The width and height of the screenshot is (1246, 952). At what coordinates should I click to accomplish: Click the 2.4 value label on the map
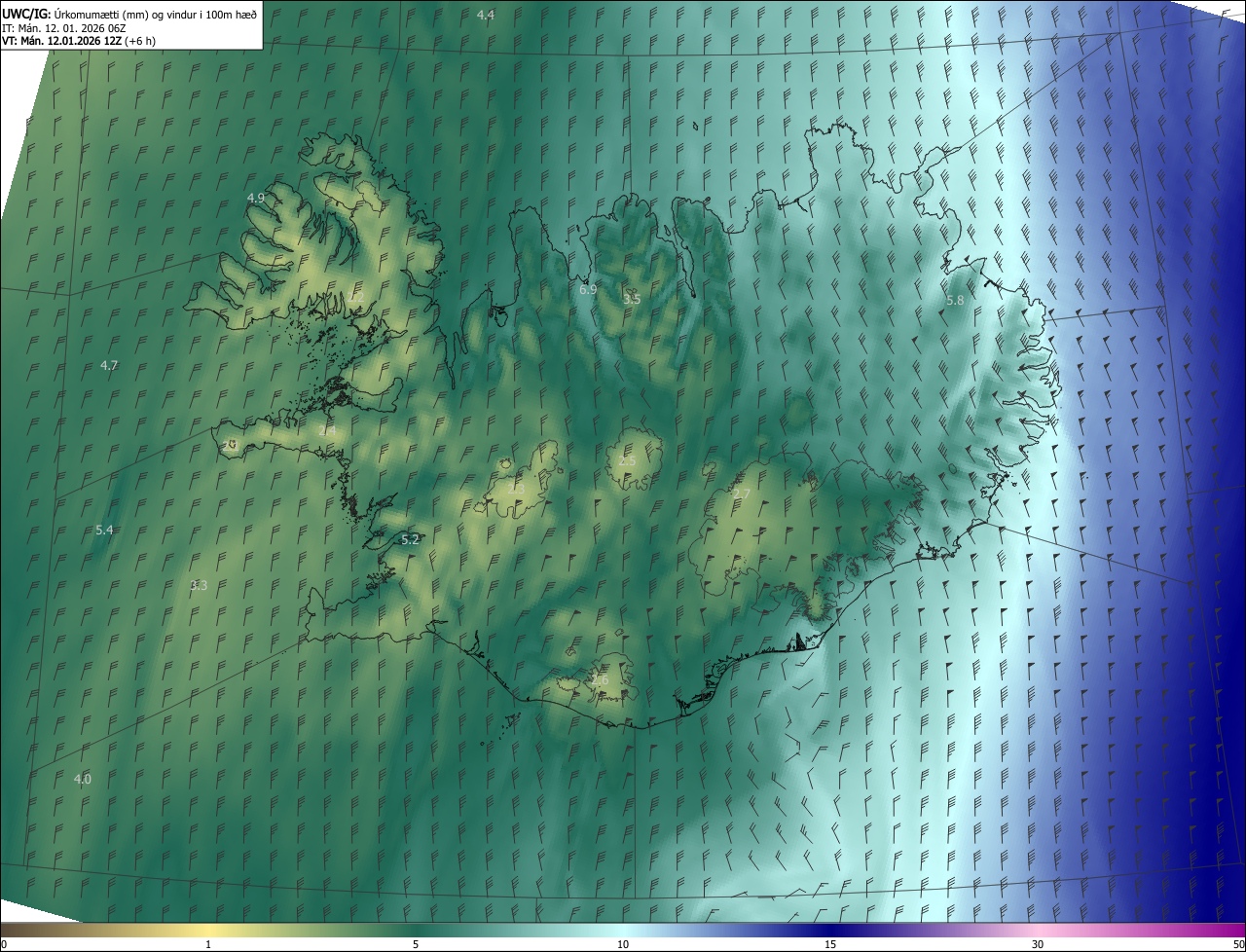tap(327, 429)
